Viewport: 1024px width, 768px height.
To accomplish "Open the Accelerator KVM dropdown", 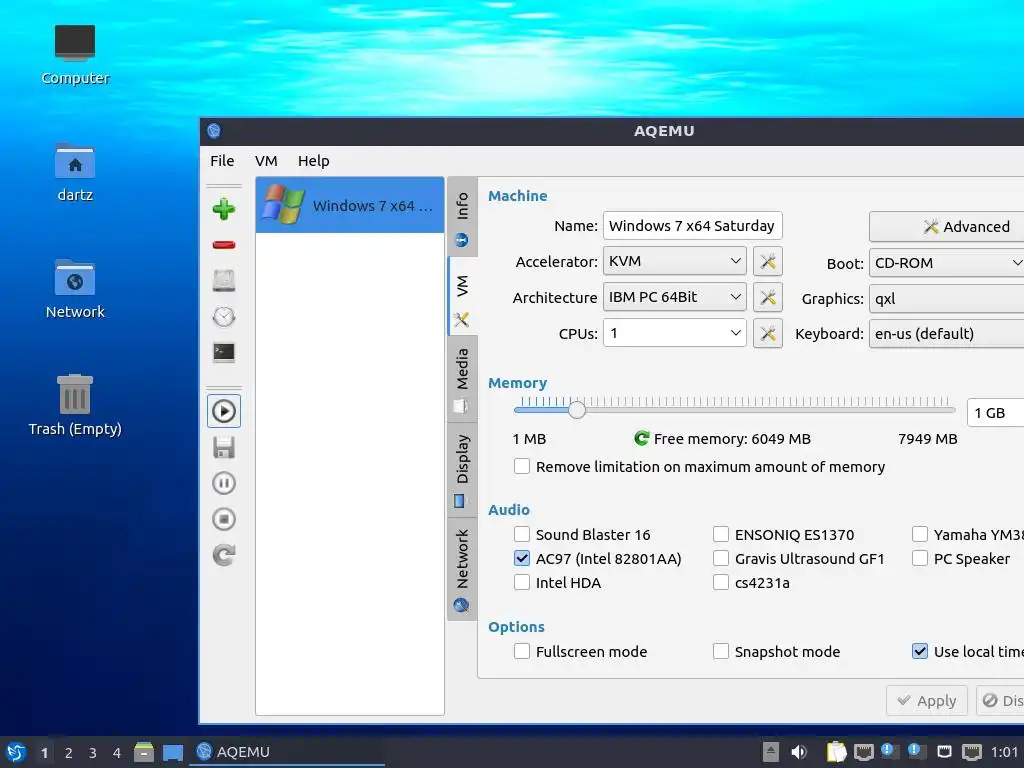I will pyautogui.click(x=675, y=261).
